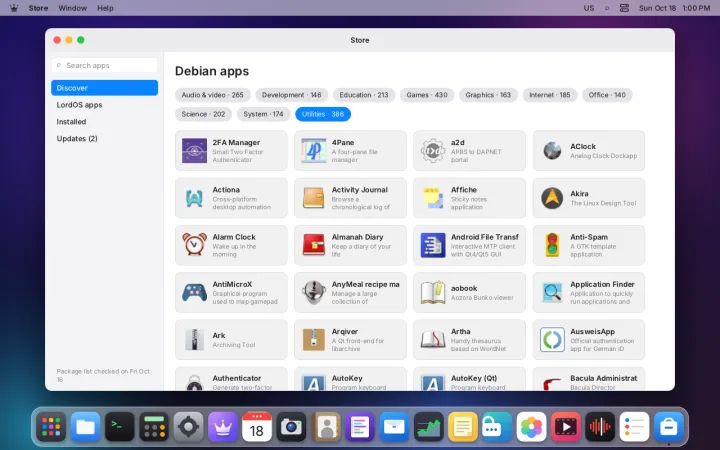
Task: Click the Ark archiving tool icon
Action: pyautogui.click(x=194, y=340)
